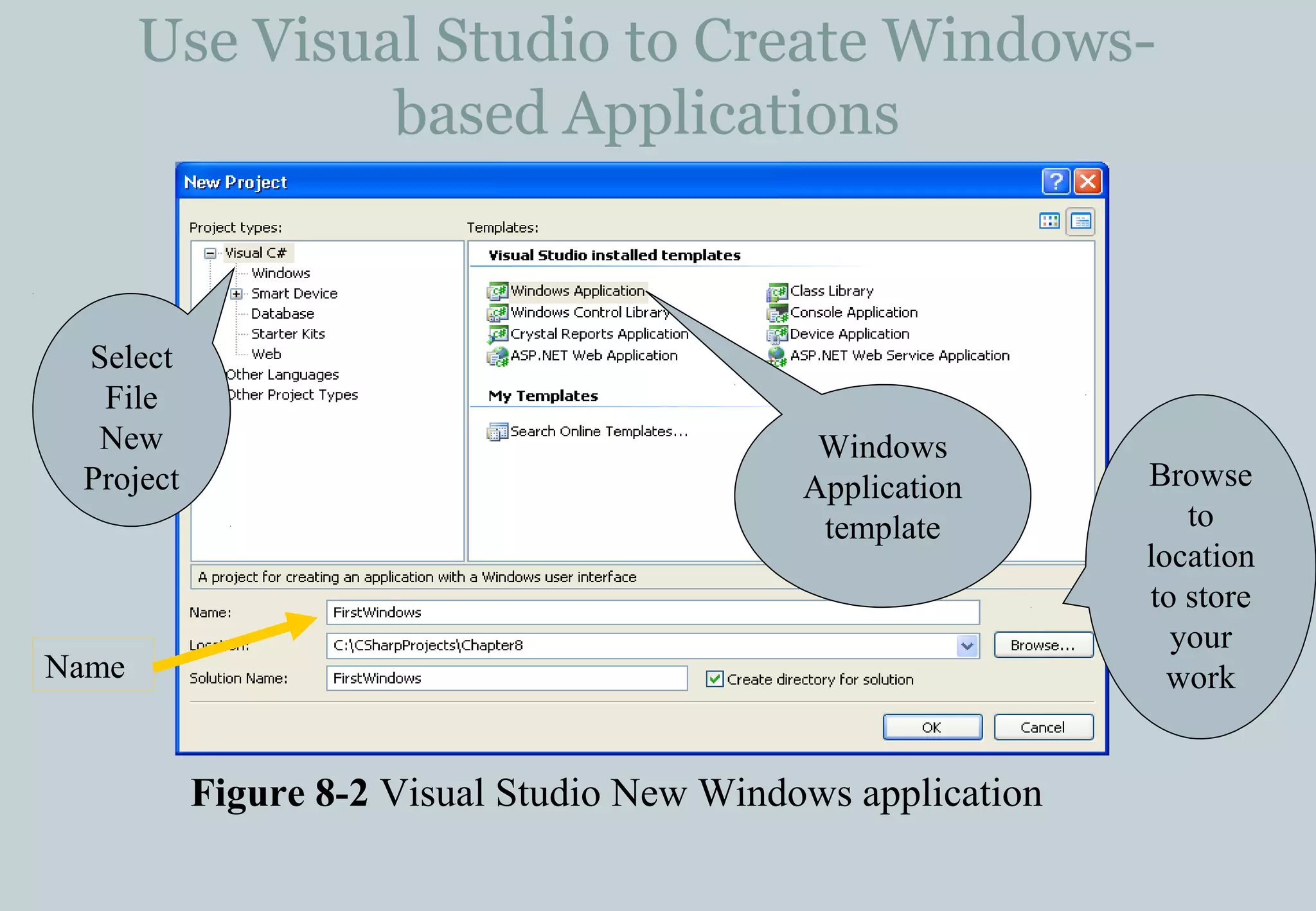Switch templates to small icons list view

[1081, 222]
